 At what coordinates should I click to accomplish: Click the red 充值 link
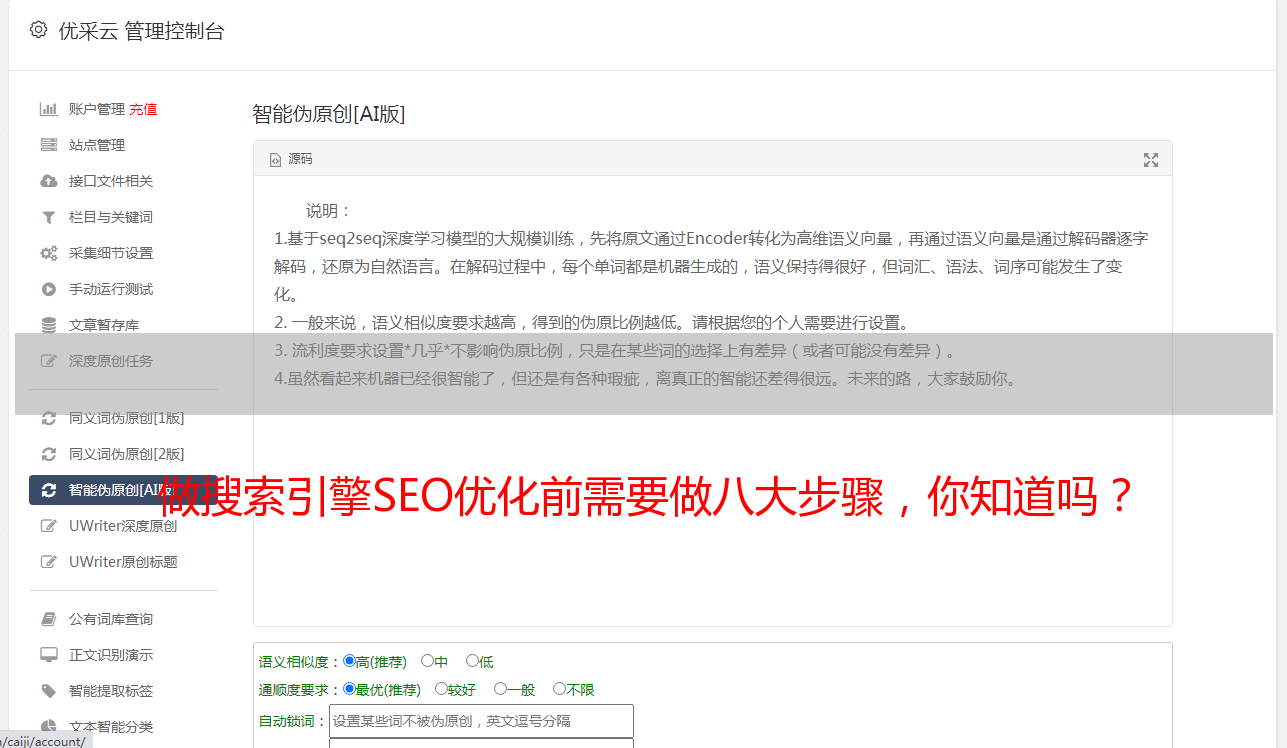143,109
